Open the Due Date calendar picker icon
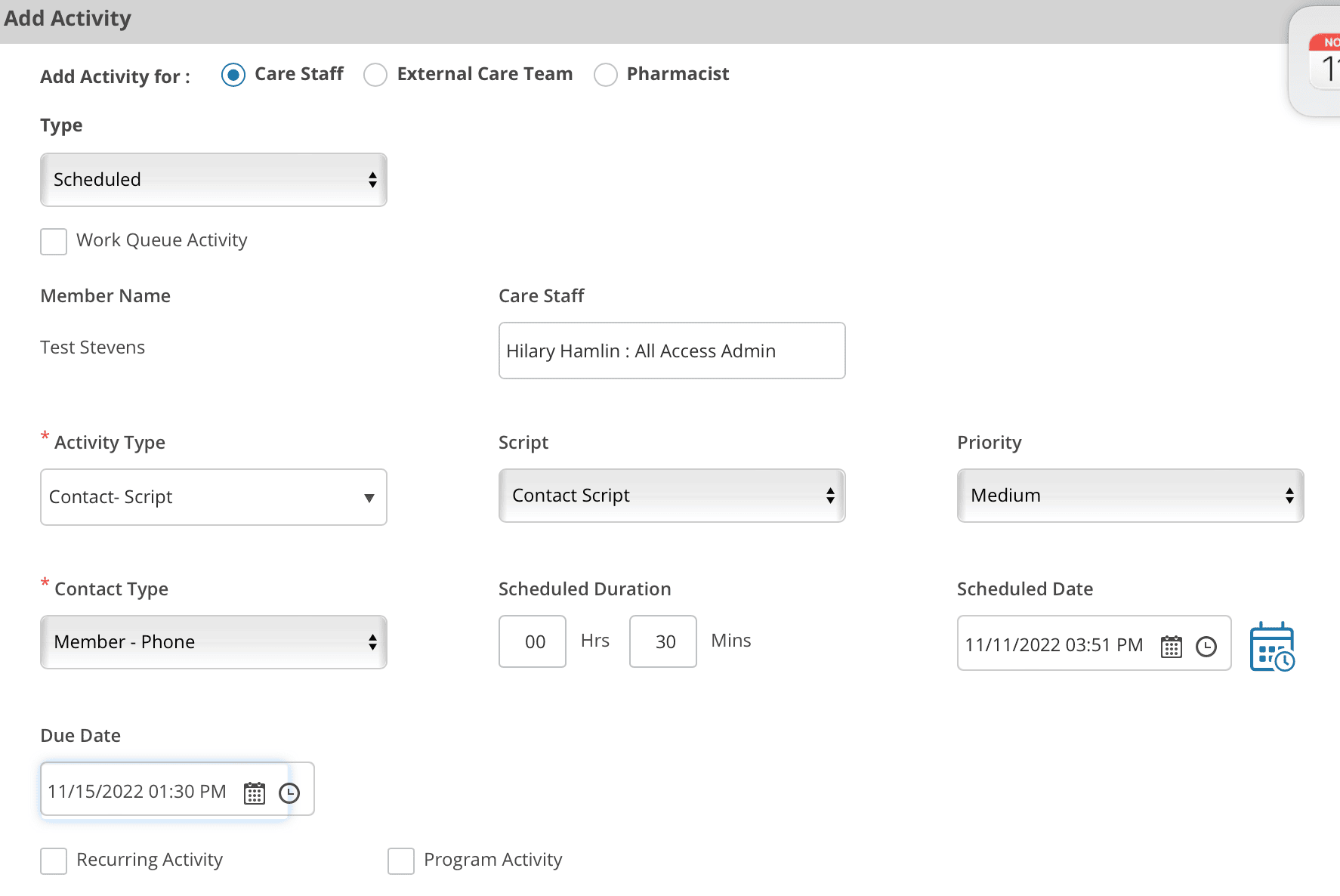This screenshot has width=1340, height=896. point(255,793)
